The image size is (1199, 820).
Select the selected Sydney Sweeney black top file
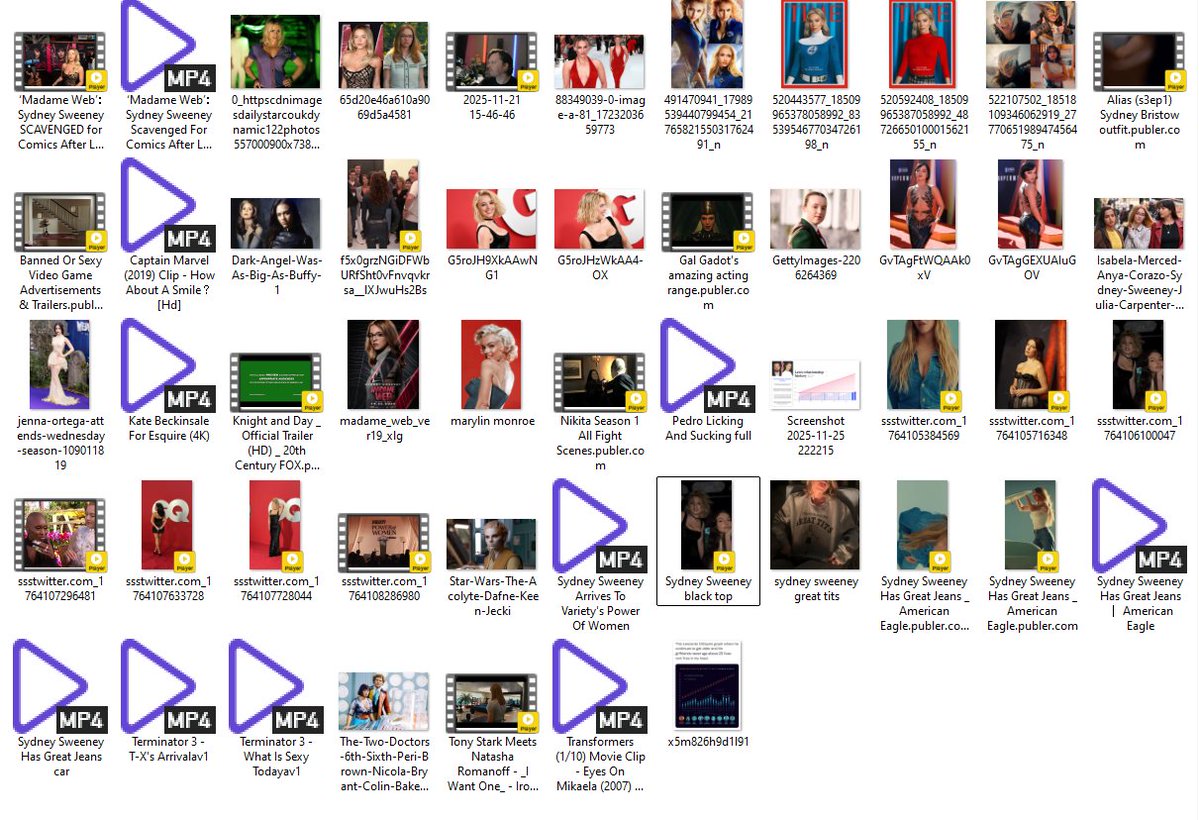pos(708,541)
